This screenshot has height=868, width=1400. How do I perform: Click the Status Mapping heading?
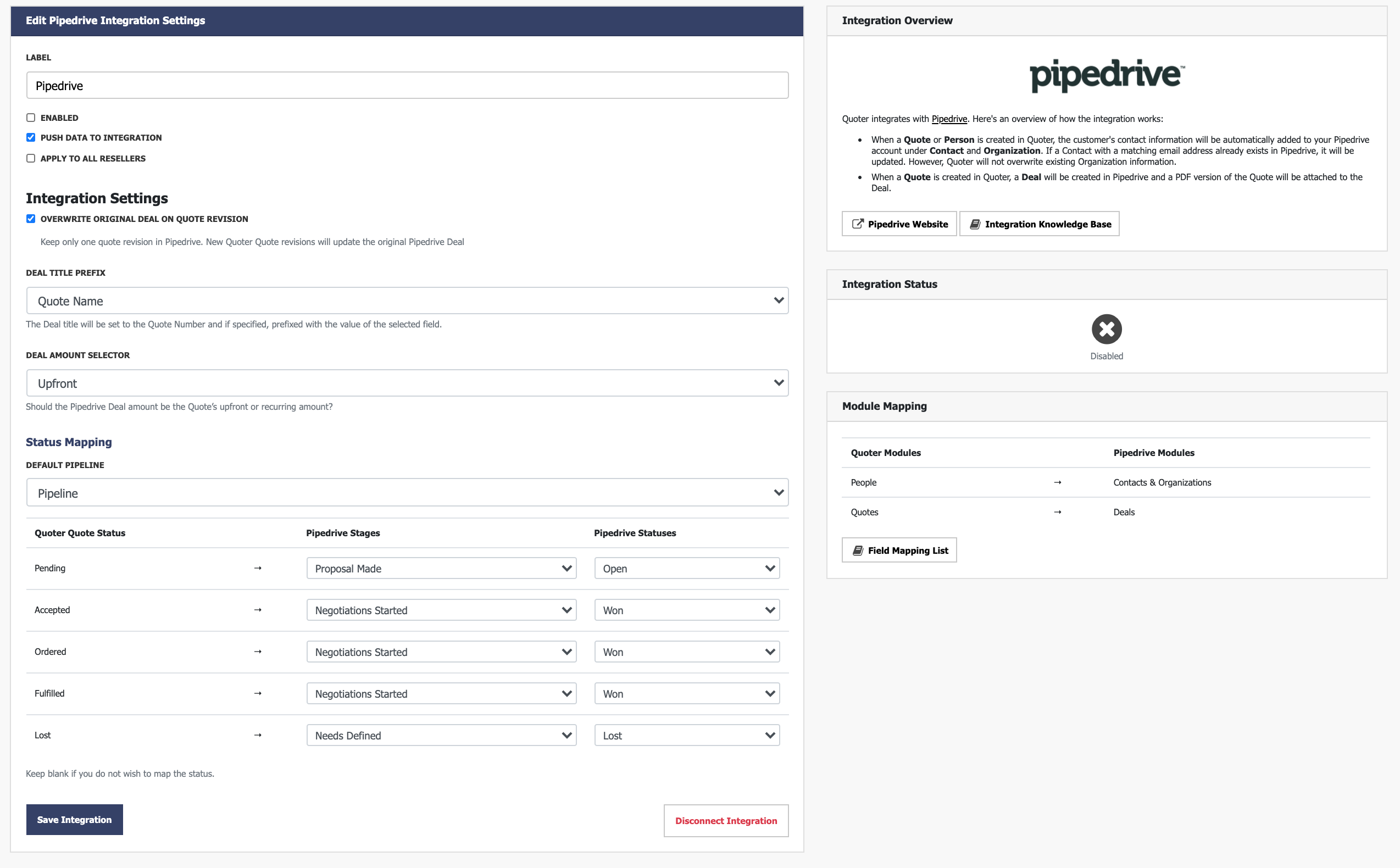(69, 442)
